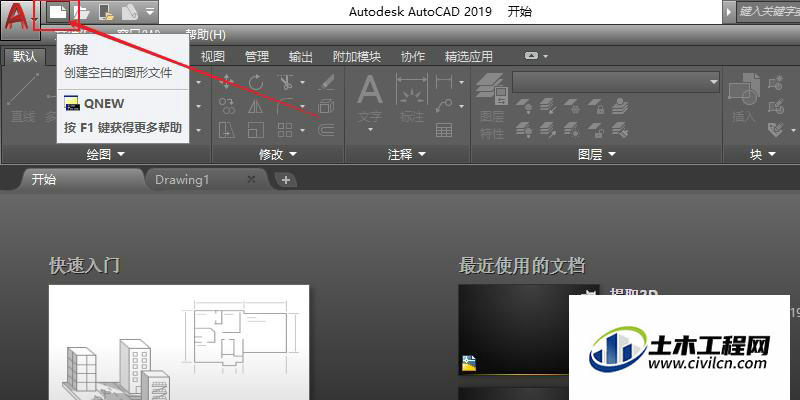
Task: Click the Layer Unlock open-padlock icon
Action: pos(596,130)
